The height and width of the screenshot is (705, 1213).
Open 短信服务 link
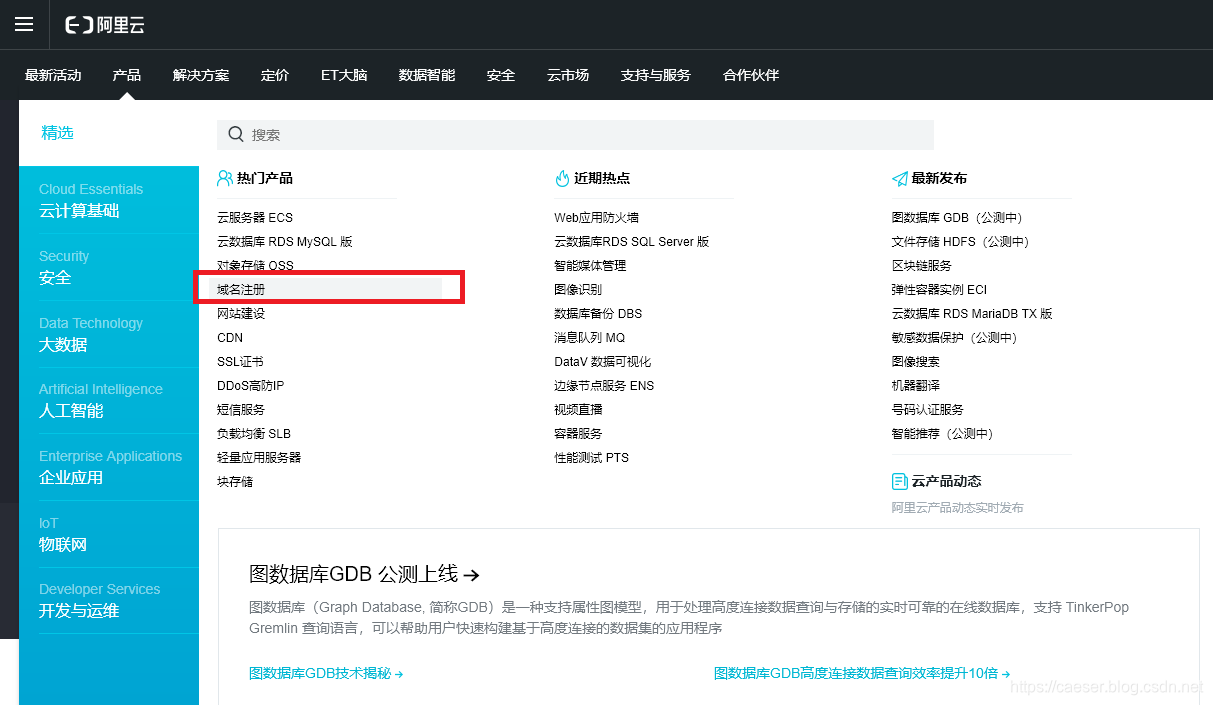(241, 409)
